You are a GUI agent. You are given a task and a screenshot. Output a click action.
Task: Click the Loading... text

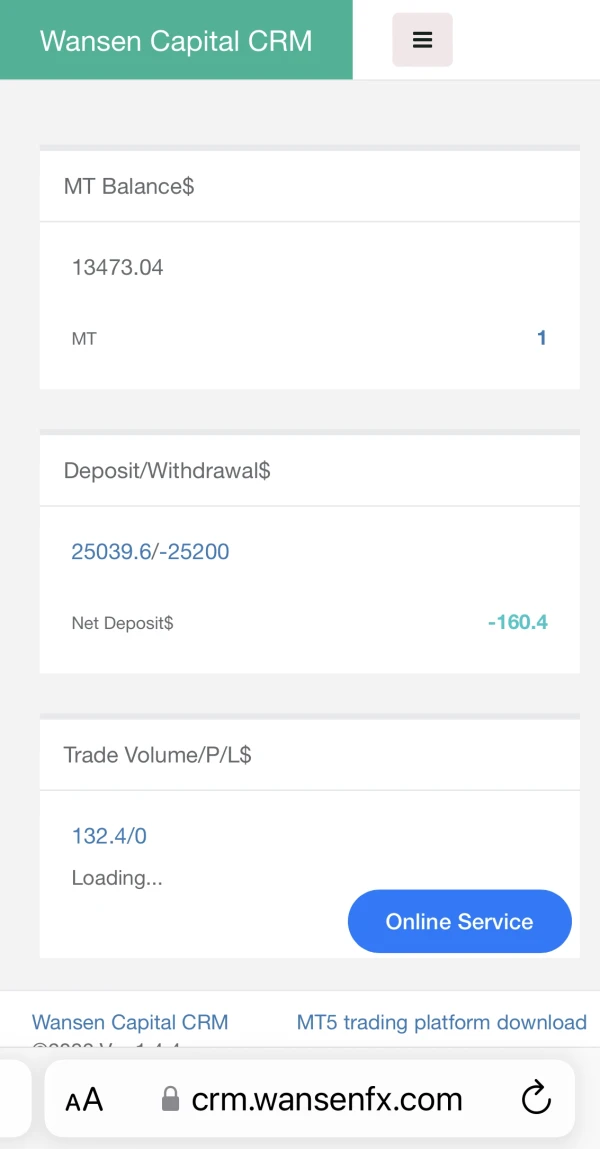click(116, 878)
